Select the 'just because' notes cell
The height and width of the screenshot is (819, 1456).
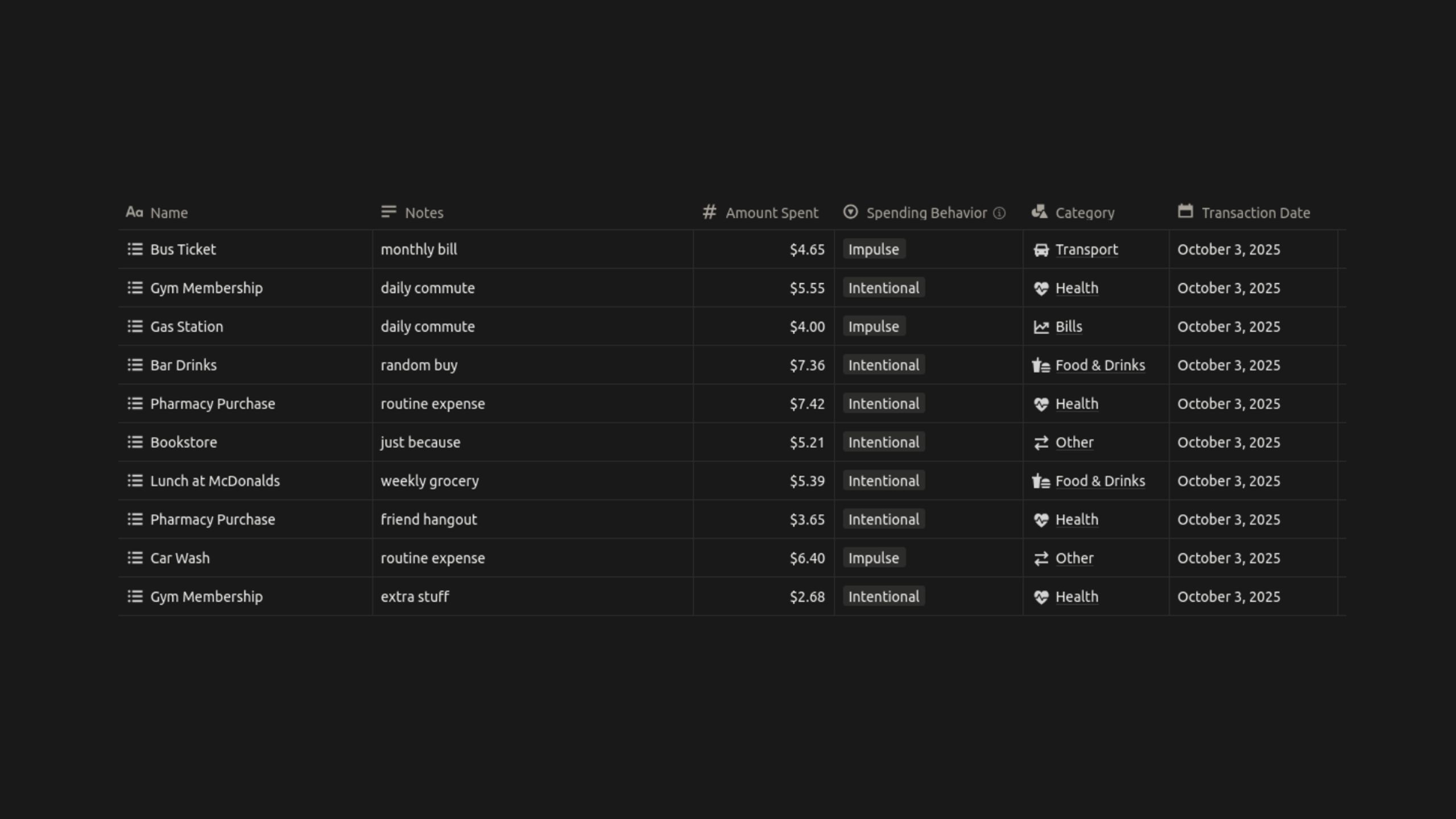click(533, 442)
